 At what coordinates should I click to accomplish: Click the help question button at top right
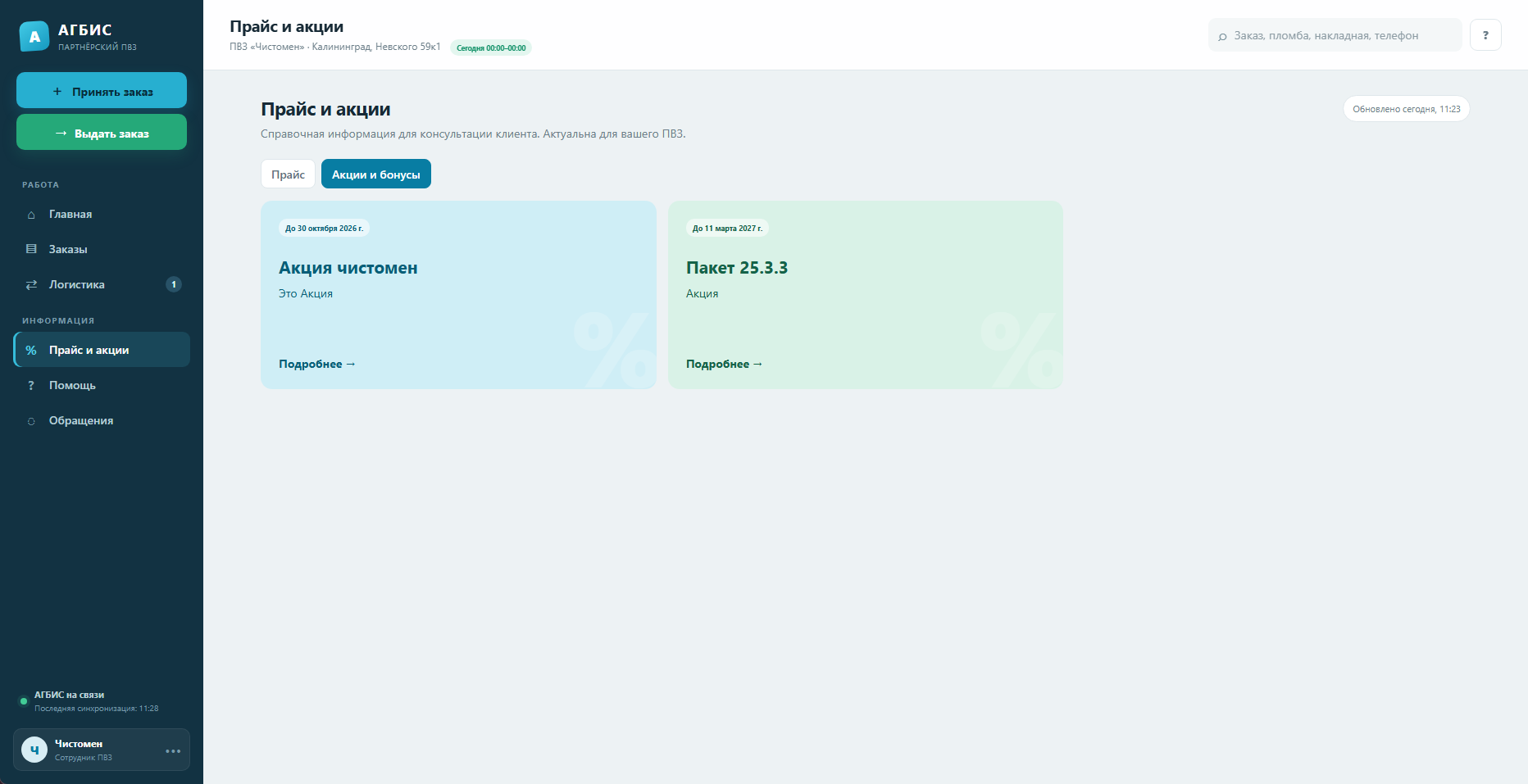pyautogui.click(x=1485, y=35)
